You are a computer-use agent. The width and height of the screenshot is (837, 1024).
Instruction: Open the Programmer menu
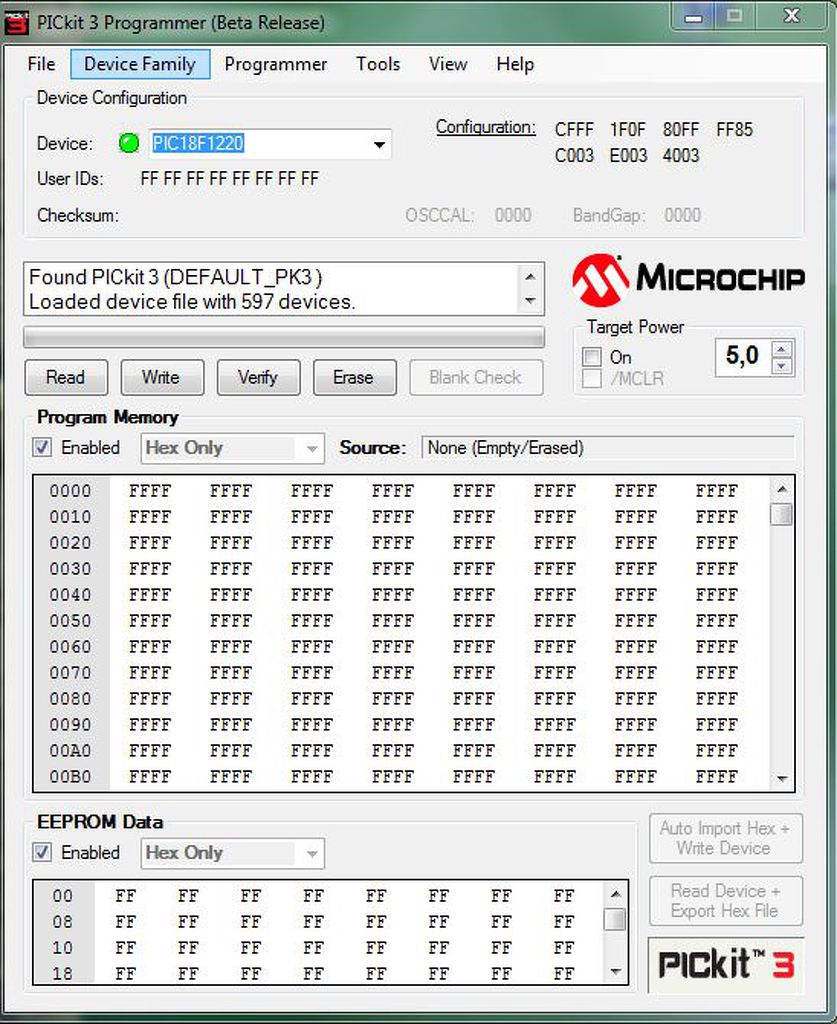pyautogui.click(x=276, y=64)
